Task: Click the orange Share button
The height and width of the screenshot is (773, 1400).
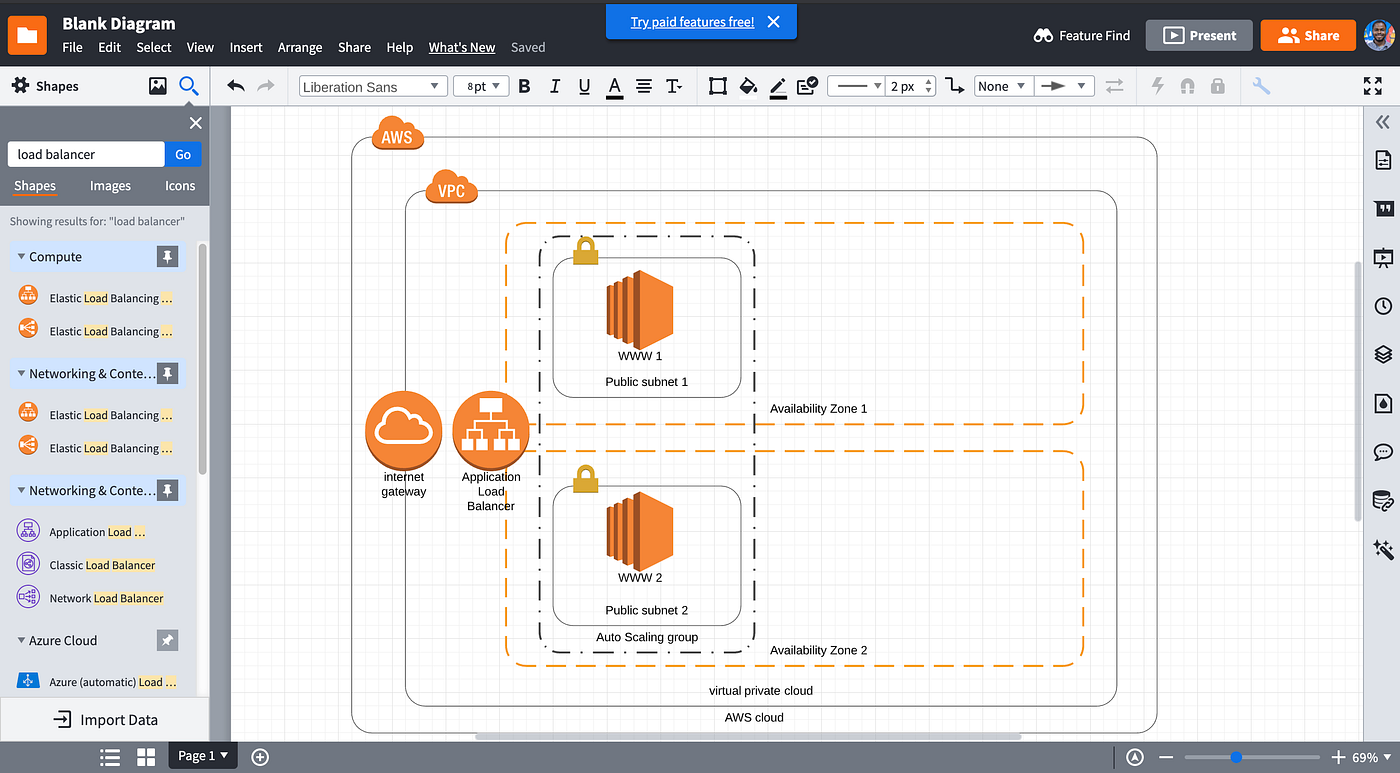Action: [x=1308, y=35]
